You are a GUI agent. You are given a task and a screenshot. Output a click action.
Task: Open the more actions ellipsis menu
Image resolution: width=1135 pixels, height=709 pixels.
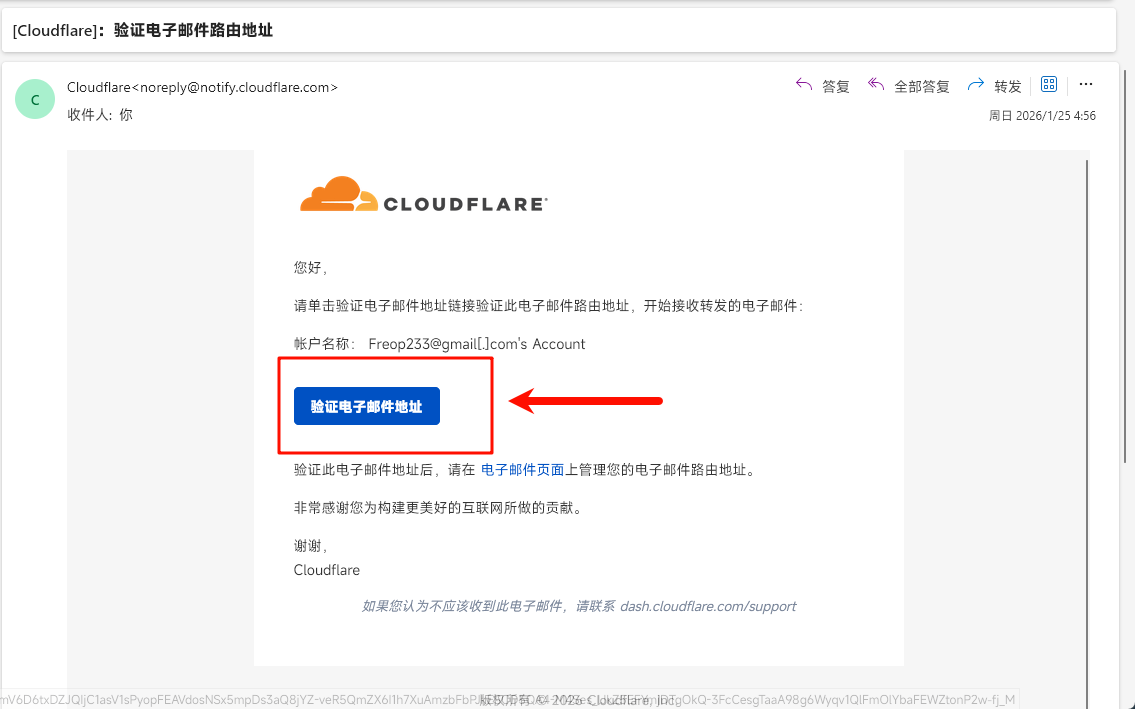(x=1086, y=85)
